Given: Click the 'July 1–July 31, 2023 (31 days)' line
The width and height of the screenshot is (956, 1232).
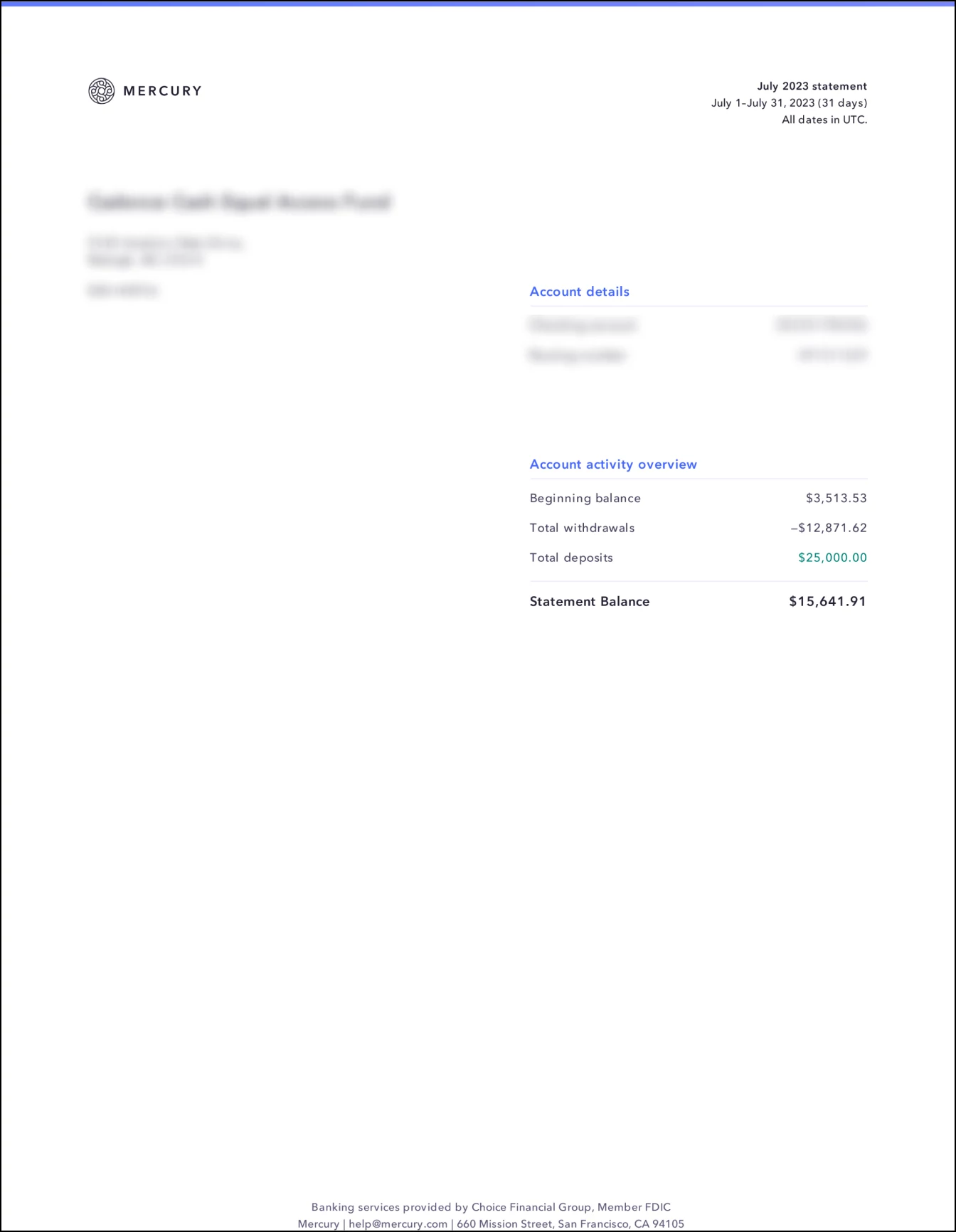Looking at the screenshot, I should [x=789, y=103].
